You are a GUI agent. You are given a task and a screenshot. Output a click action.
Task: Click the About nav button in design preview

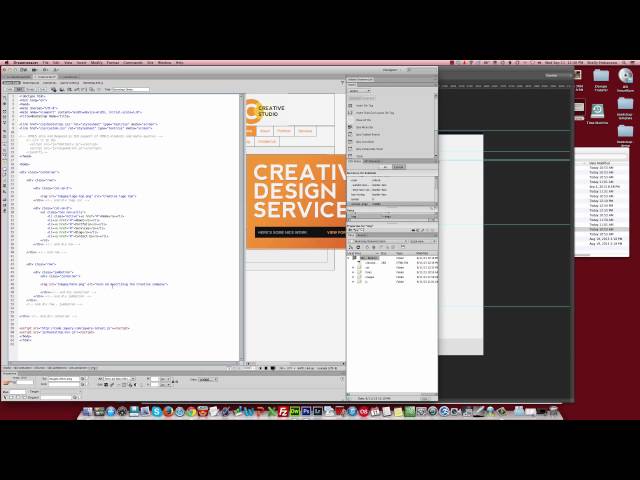tap(265, 131)
